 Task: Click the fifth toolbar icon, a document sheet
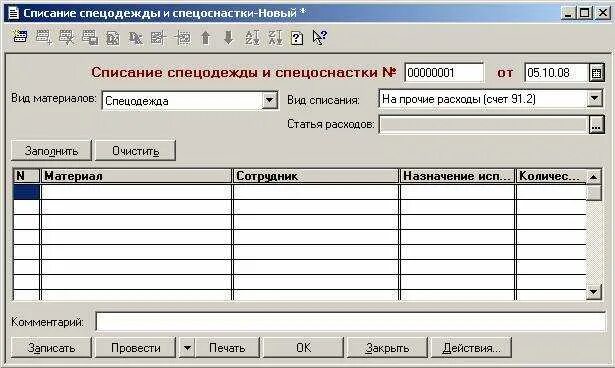tap(113, 38)
